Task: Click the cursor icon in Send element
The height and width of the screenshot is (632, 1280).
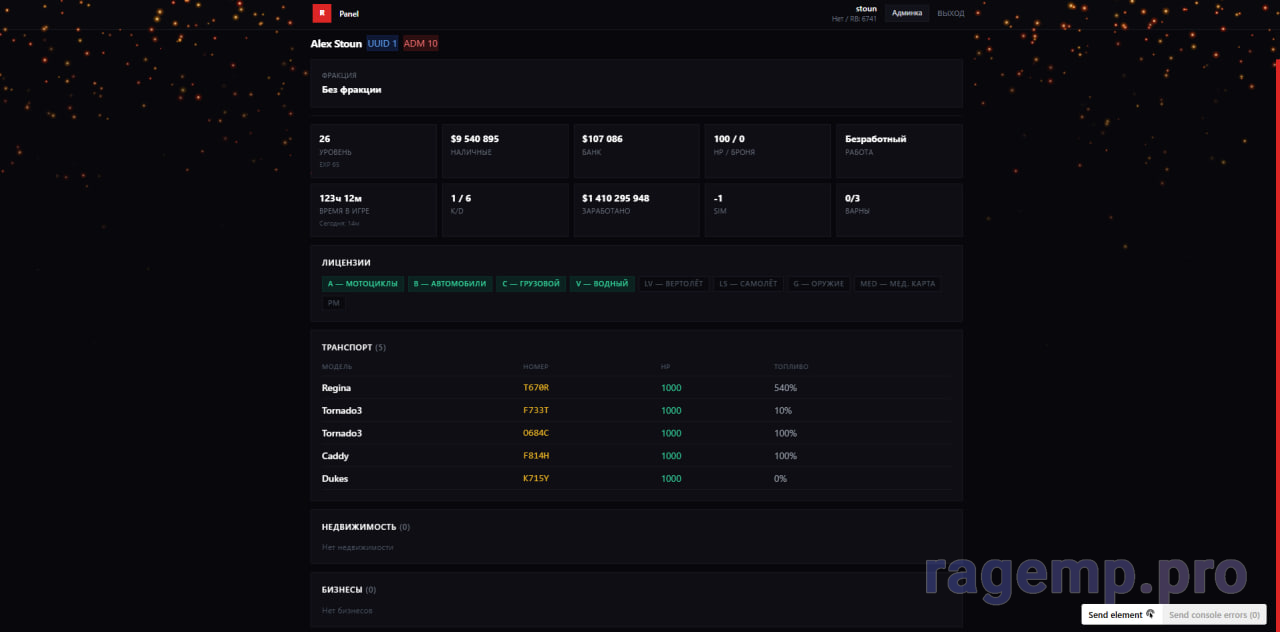Action: (x=1150, y=615)
